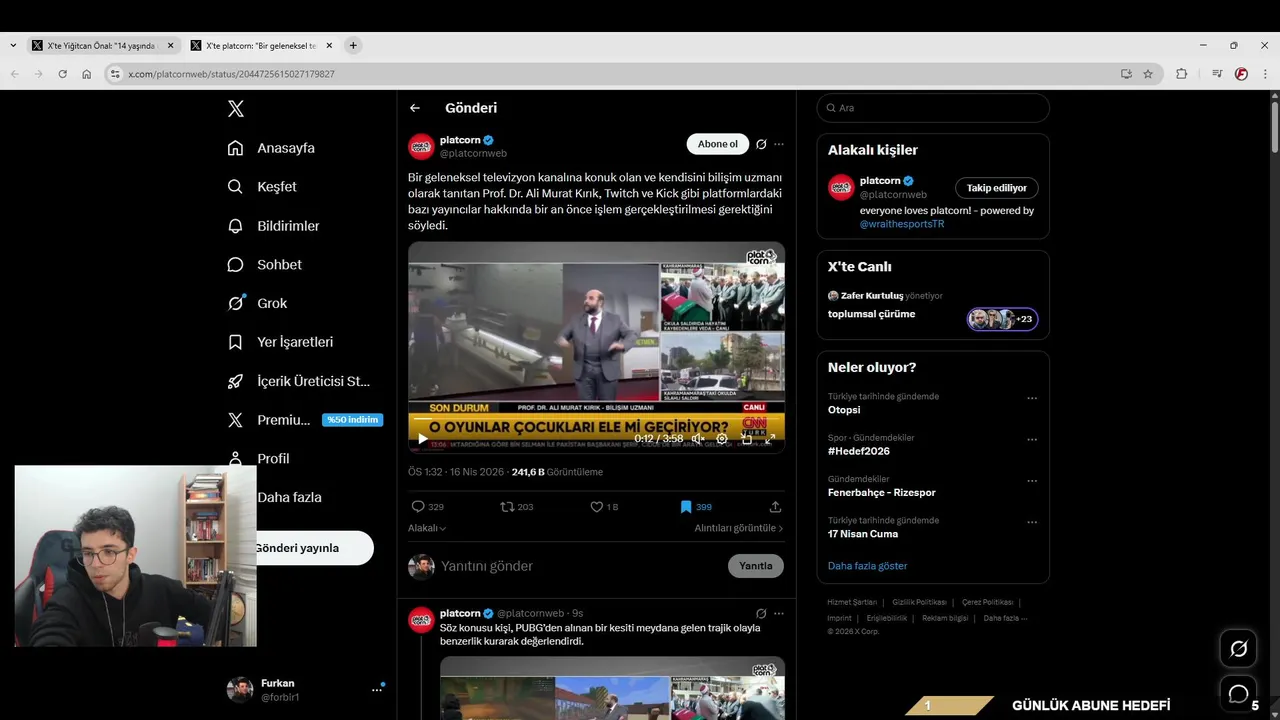Go back using the Gönderi arrow

coord(415,108)
